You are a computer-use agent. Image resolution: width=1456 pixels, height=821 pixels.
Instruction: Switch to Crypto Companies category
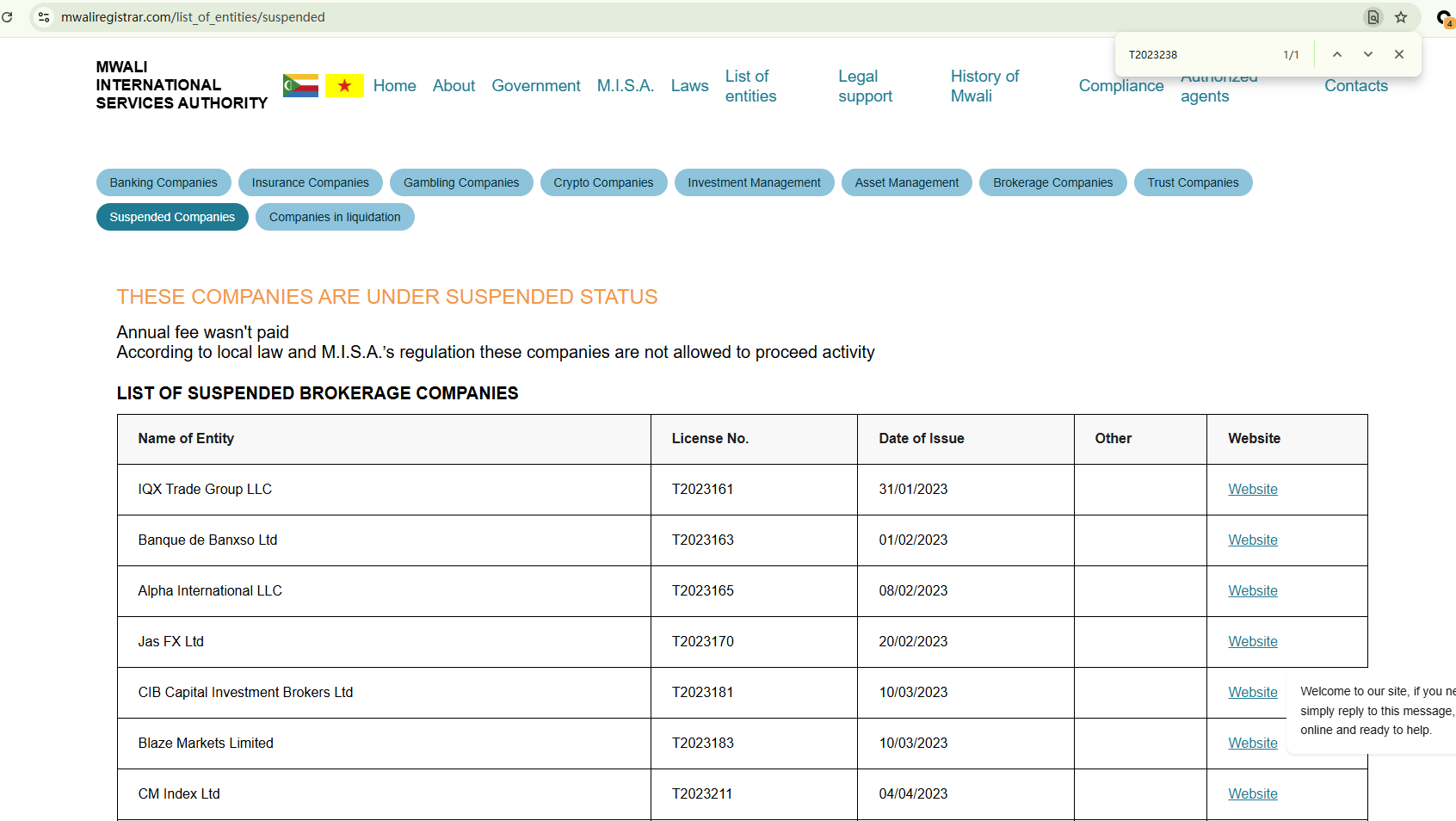[x=603, y=182]
